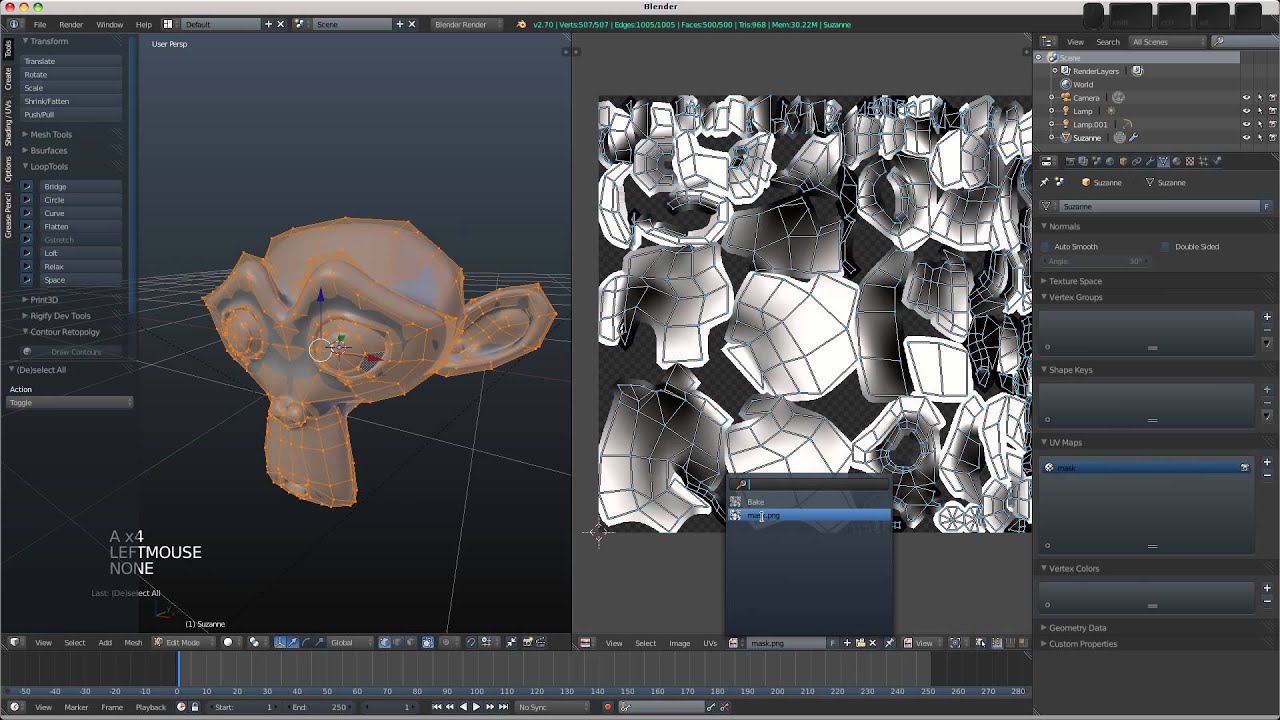Viewport: 1280px width, 720px height.
Task: Open image file folder icon
Action: click(x=860, y=643)
